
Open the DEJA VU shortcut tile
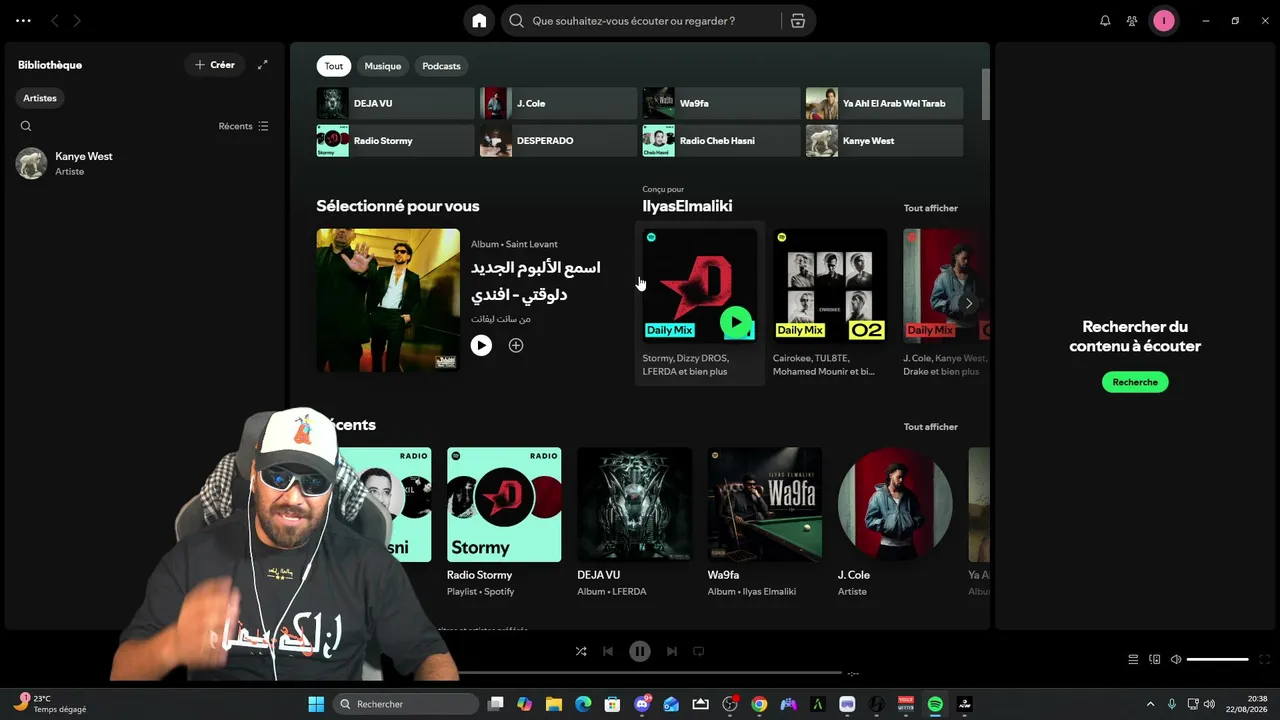pos(395,103)
